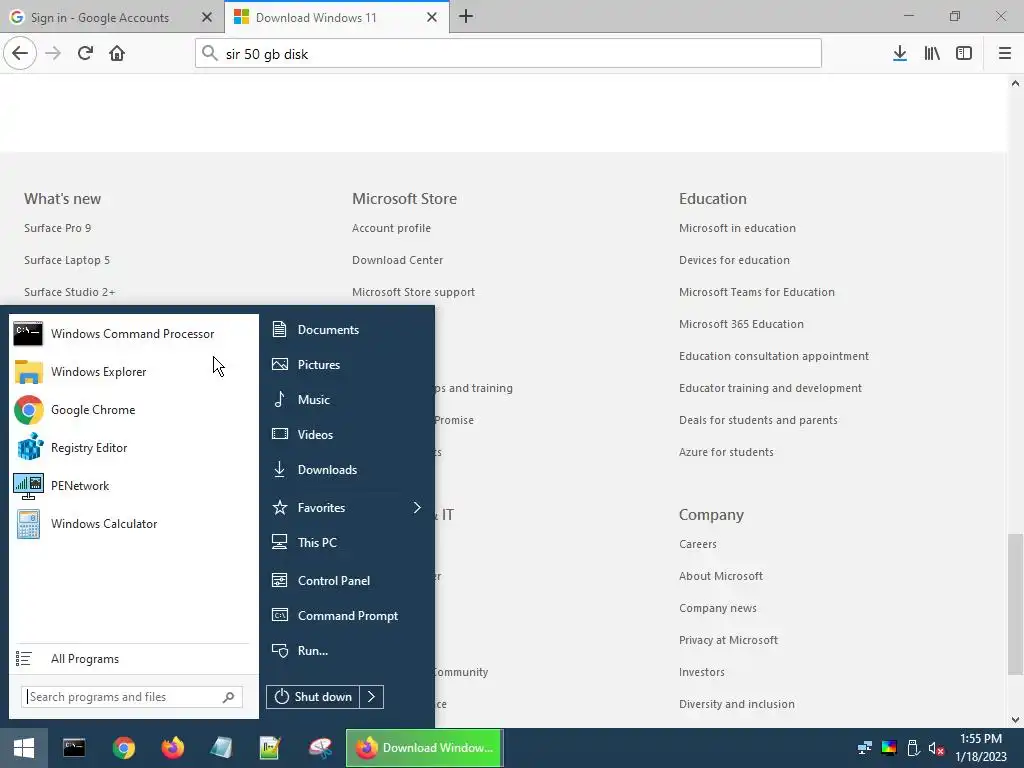Click scrollbar down arrow
This screenshot has height=768, width=1024.
tap(1015, 720)
